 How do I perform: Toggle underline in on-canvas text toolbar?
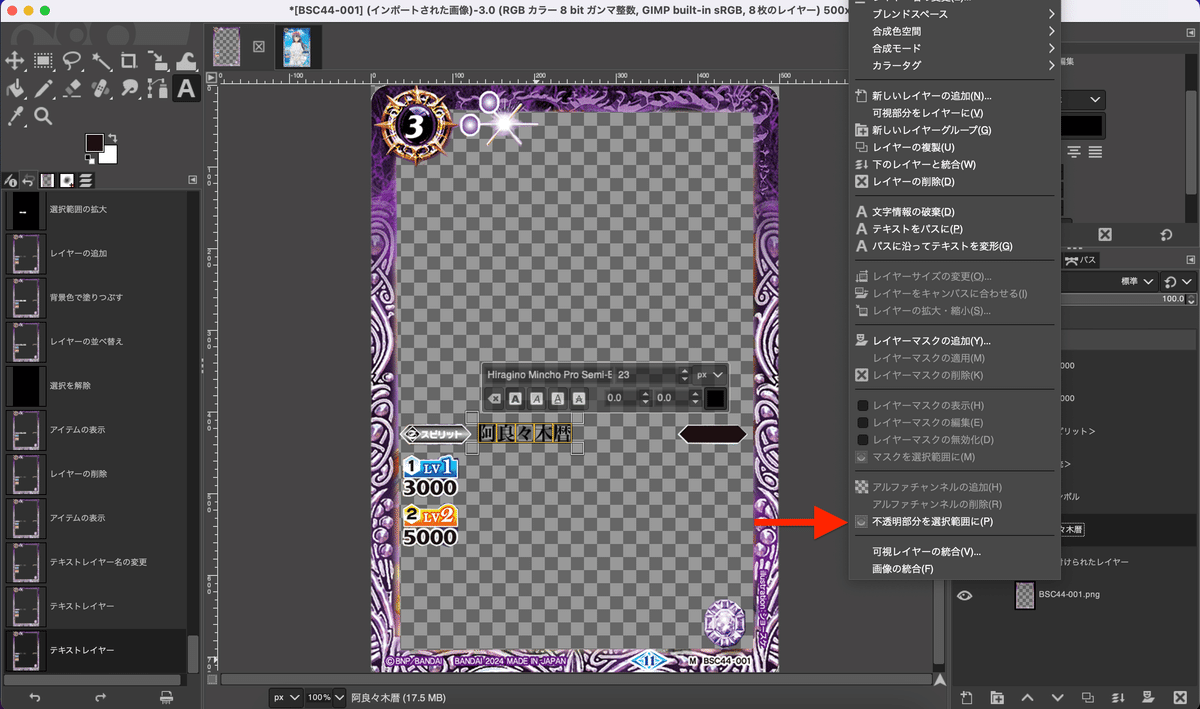557,398
